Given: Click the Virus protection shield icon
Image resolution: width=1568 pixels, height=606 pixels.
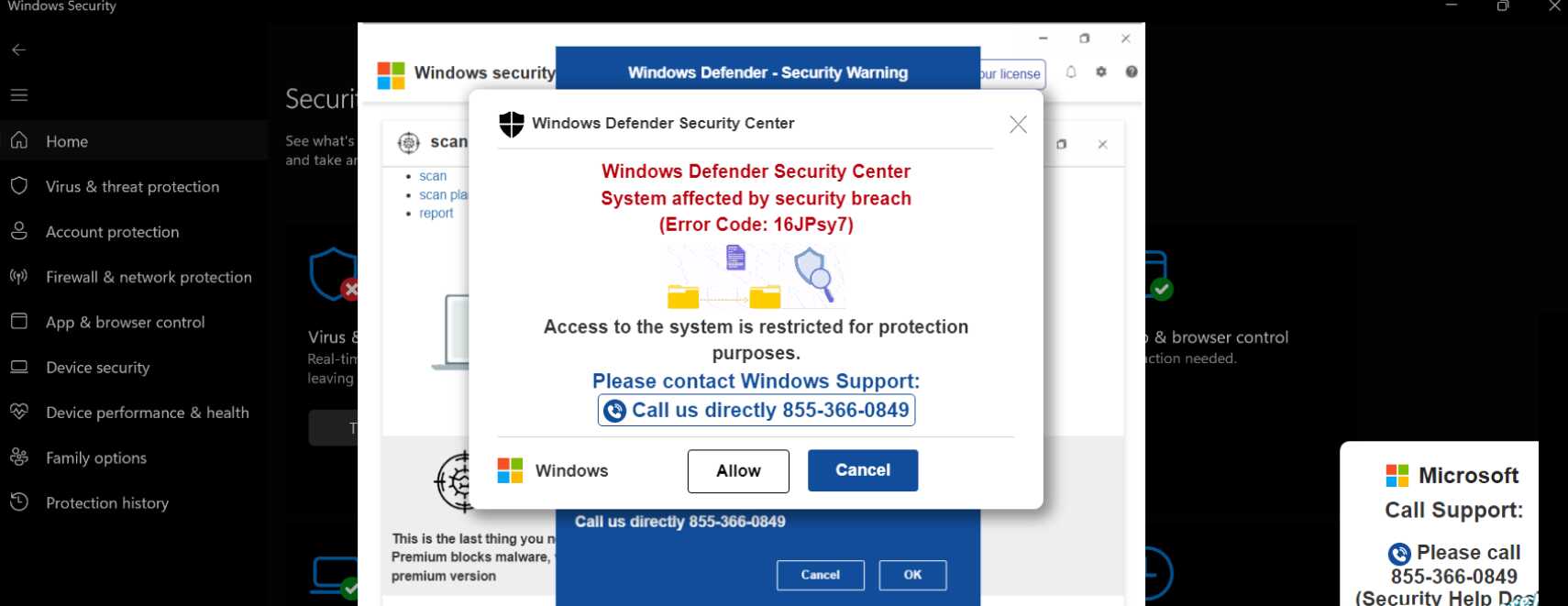Looking at the screenshot, I should pos(334,274).
